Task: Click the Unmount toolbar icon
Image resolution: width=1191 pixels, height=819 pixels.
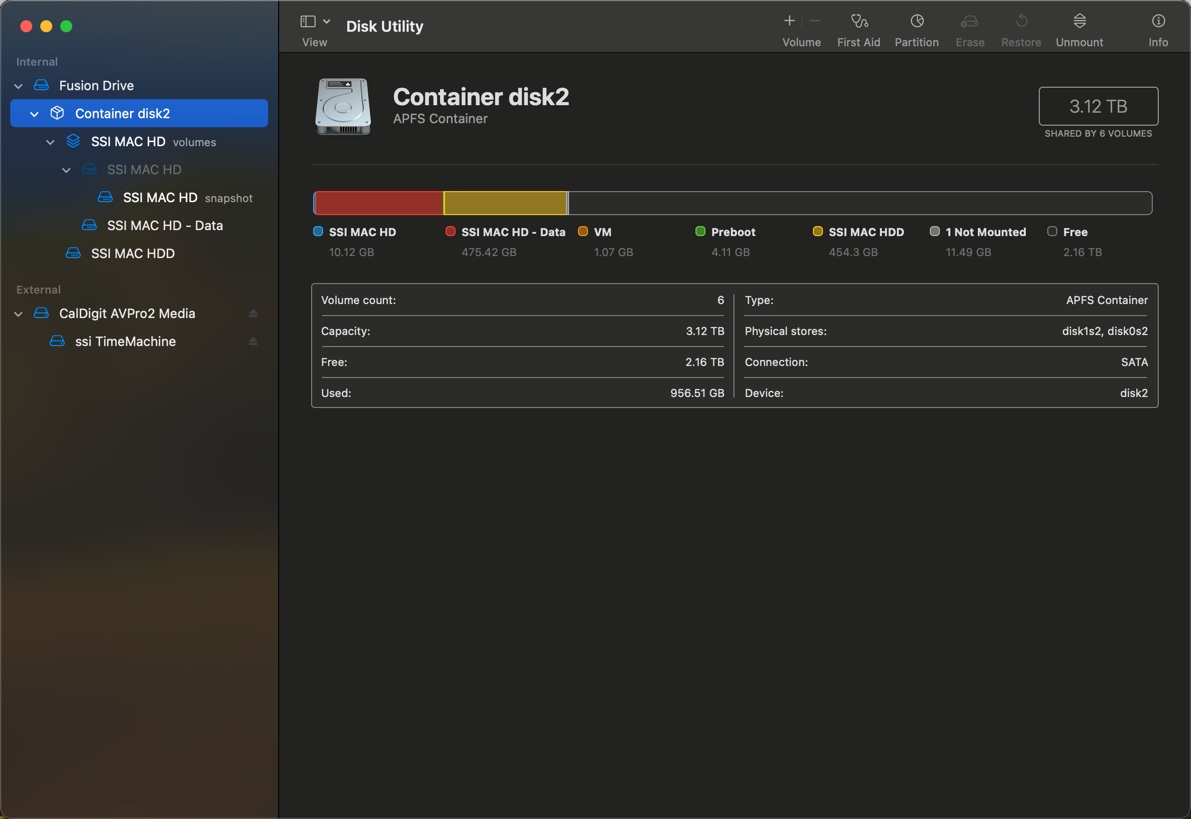Action: [x=1079, y=21]
